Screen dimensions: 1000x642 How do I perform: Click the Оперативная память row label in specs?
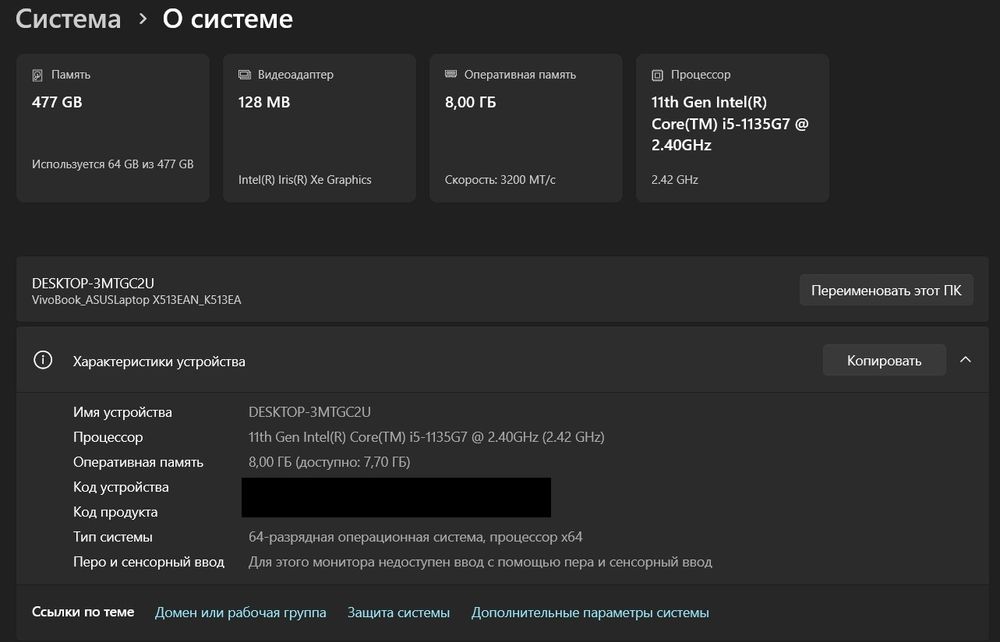[x=138, y=462]
